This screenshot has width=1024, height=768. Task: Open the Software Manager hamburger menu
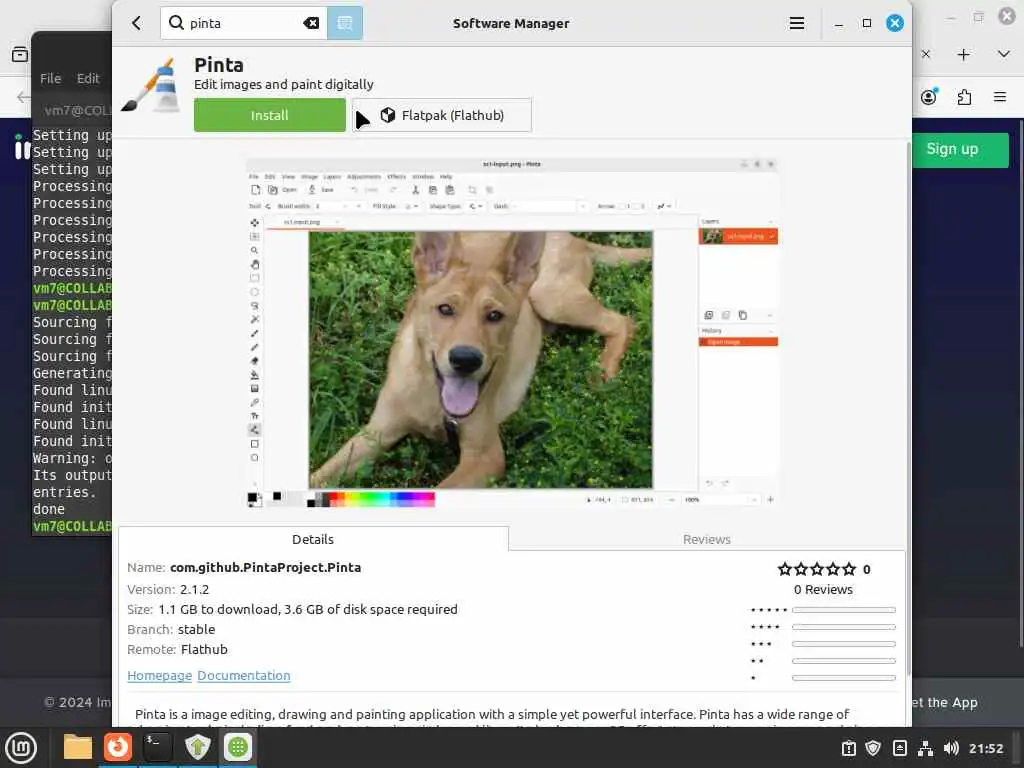tap(797, 24)
